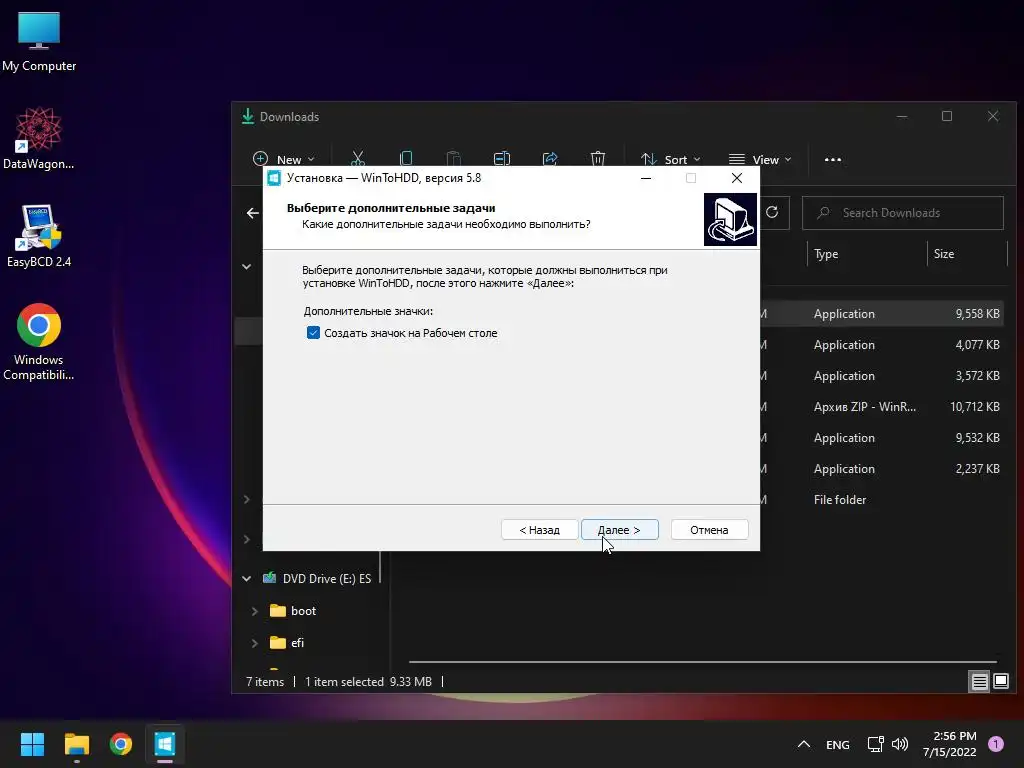Select the row sized 4,077 KB
1024x768 pixels.
[x=882, y=345]
